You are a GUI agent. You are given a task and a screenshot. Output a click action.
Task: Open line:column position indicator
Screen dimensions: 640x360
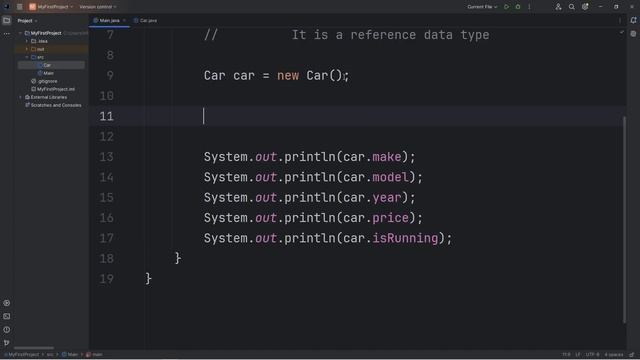[567, 355]
